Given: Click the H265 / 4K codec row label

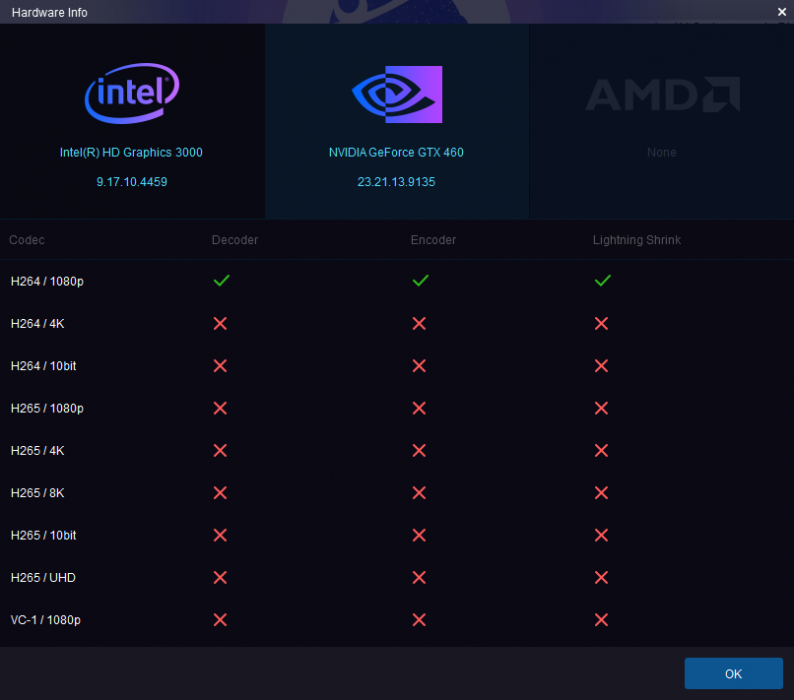Looking at the screenshot, I should (x=38, y=451).
